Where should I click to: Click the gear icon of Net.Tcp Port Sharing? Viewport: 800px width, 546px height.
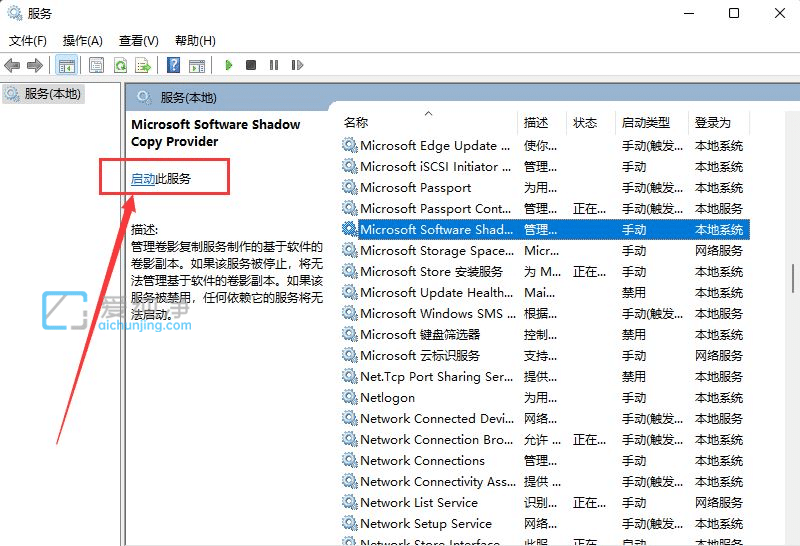click(x=349, y=376)
